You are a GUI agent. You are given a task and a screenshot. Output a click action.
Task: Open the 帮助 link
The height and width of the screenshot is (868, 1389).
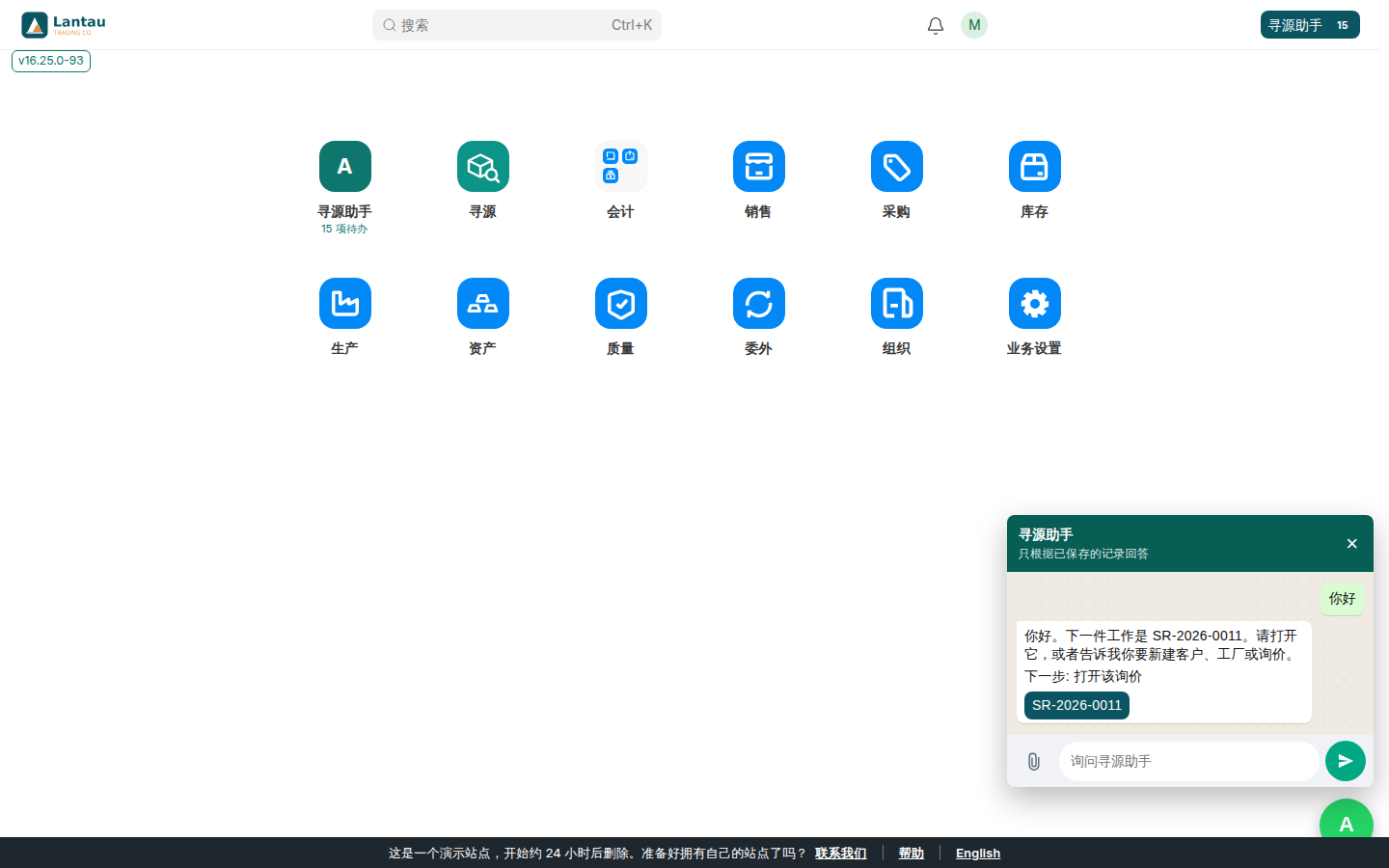912,853
